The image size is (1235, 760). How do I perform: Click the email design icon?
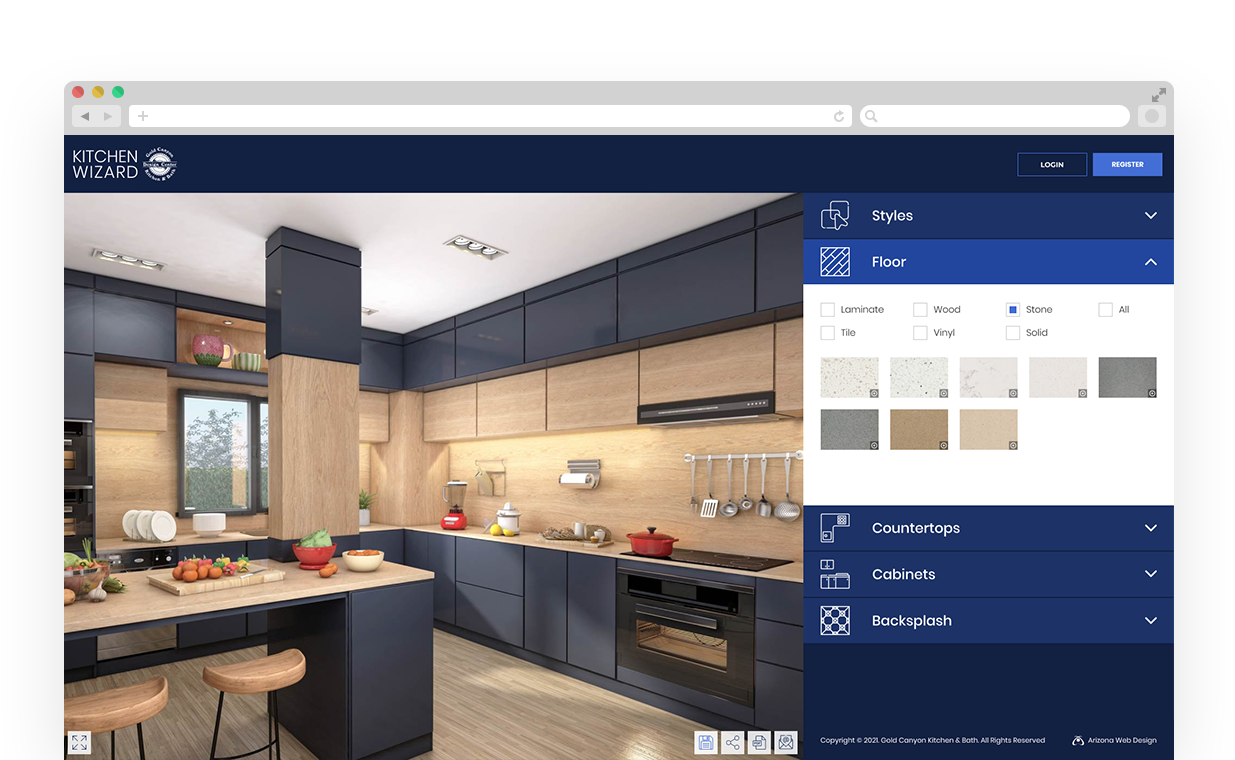[786, 742]
